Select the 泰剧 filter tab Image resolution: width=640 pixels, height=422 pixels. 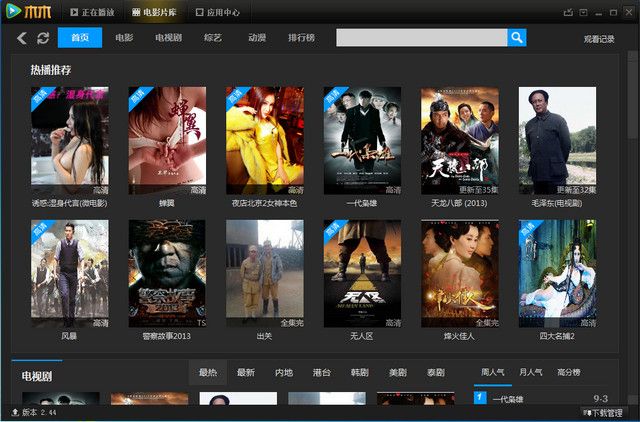tap(436, 372)
